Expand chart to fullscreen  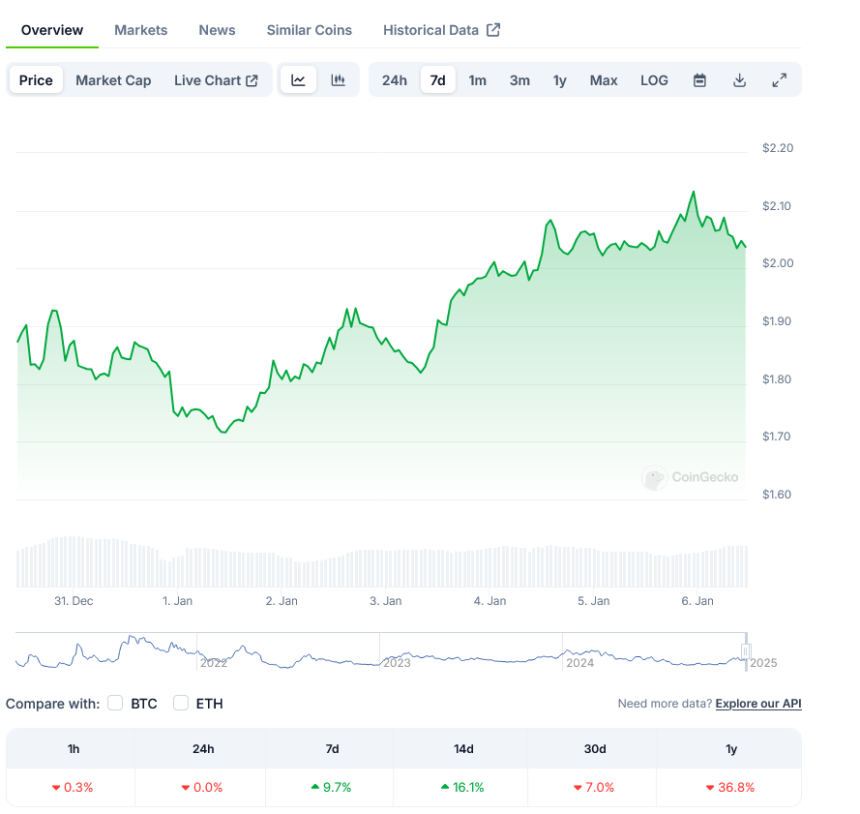coord(779,80)
